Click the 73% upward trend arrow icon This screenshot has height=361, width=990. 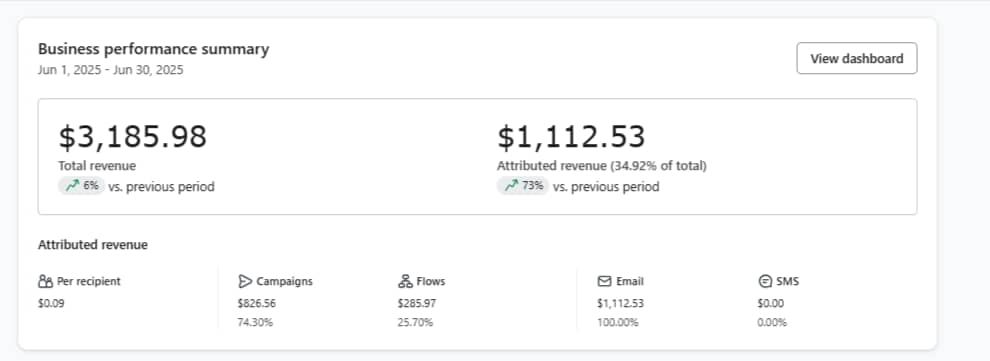511,186
